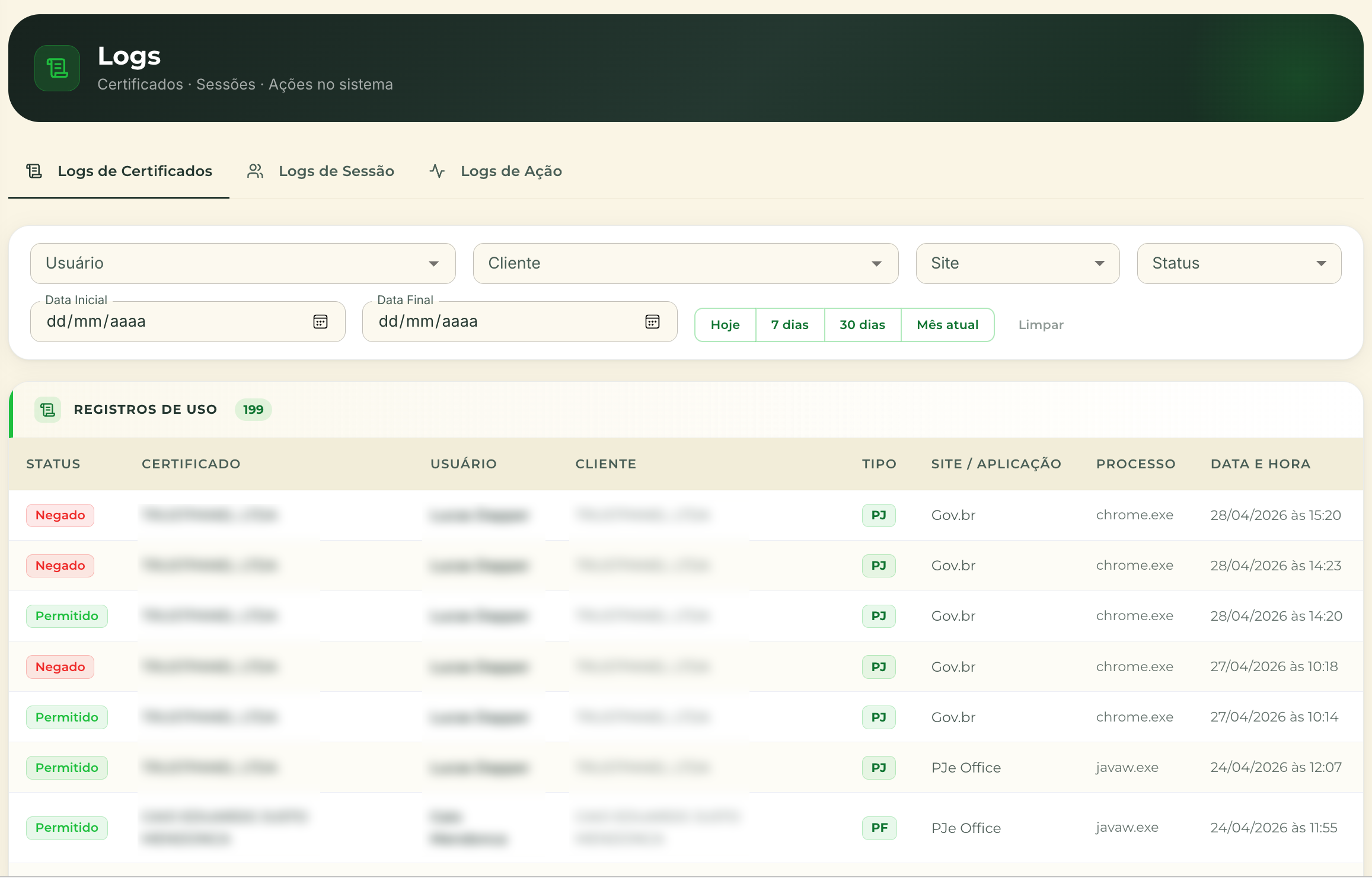This screenshot has width=1372, height=881.
Task: Click the DATA E HORA column header
Action: pyautogui.click(x=1261, y=464)
